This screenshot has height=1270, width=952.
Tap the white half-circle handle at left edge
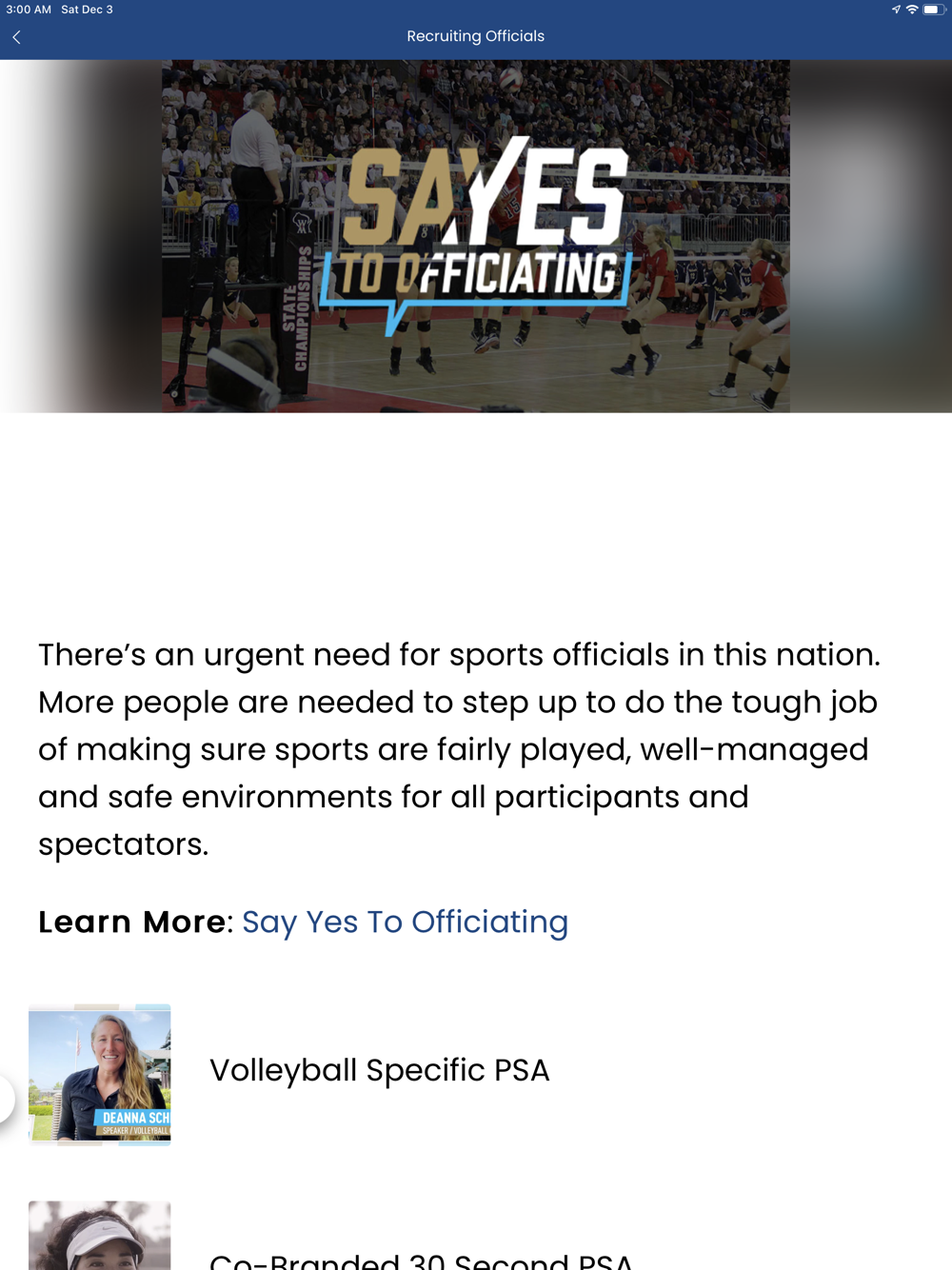[7, 1099]
